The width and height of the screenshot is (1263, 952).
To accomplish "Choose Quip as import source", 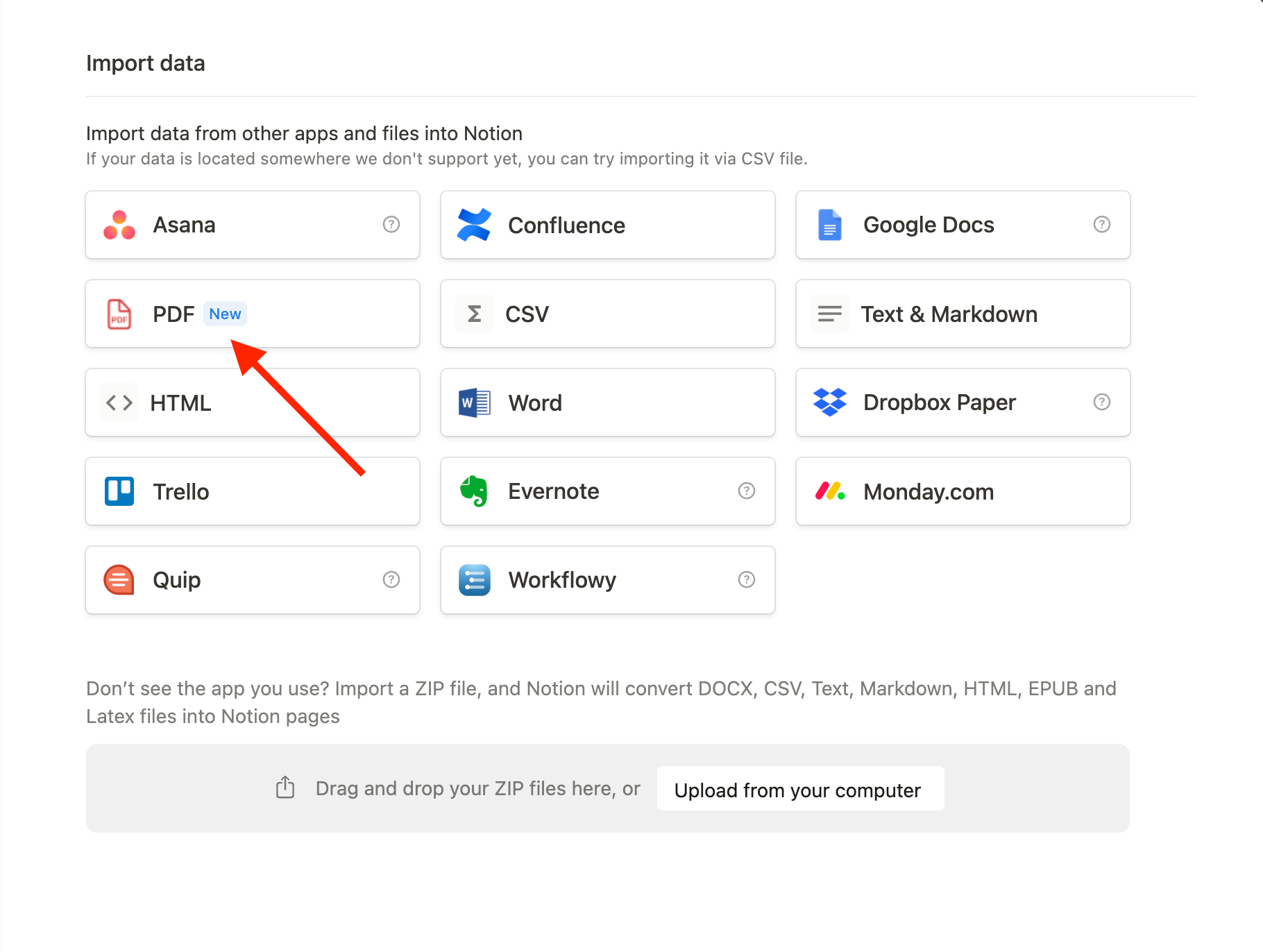I will click(253, 580).
